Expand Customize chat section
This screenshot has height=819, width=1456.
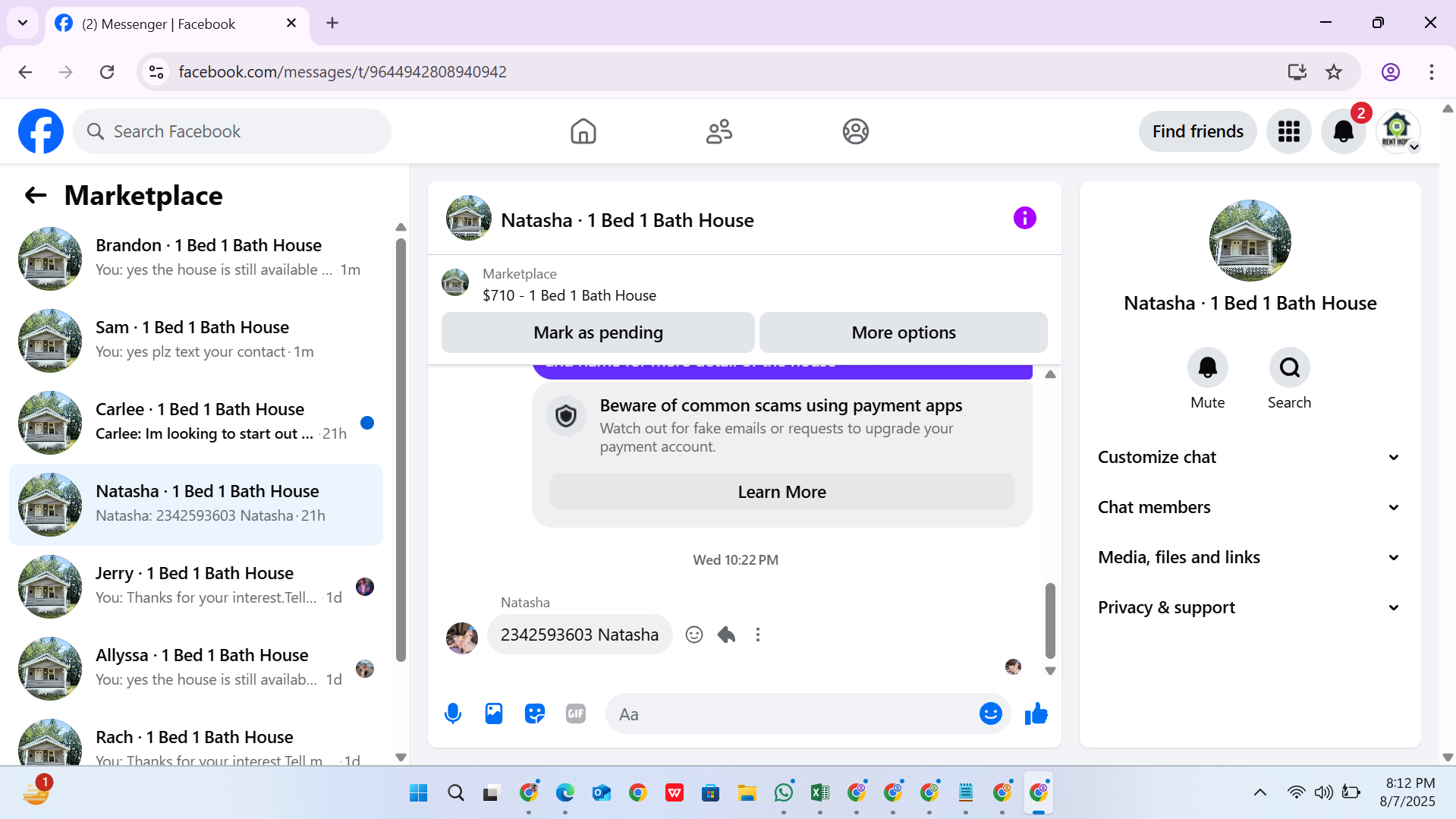pyautogui.click(x=1250, y=457)
